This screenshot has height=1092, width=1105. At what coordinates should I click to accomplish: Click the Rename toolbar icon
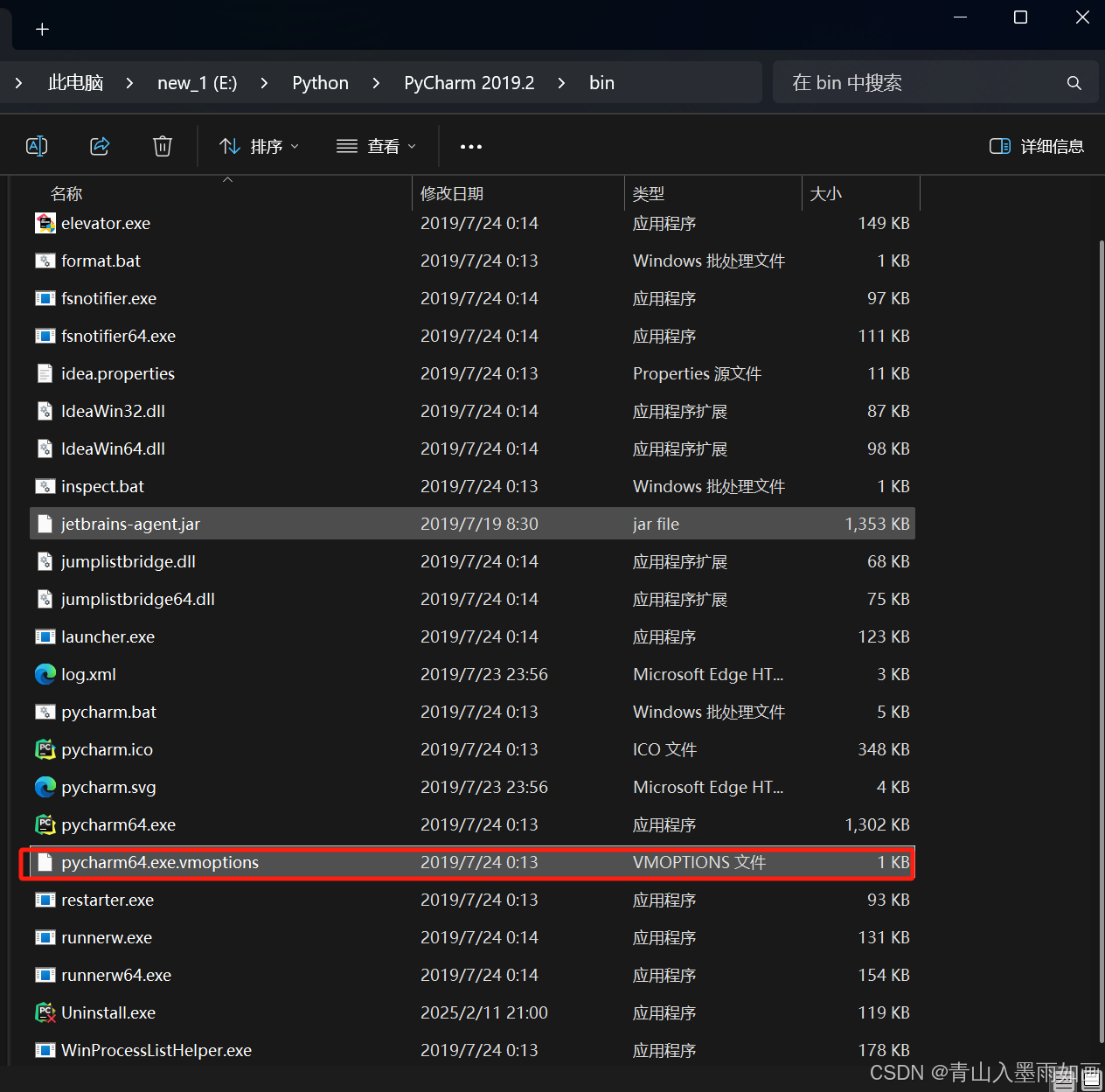point(37,146)
